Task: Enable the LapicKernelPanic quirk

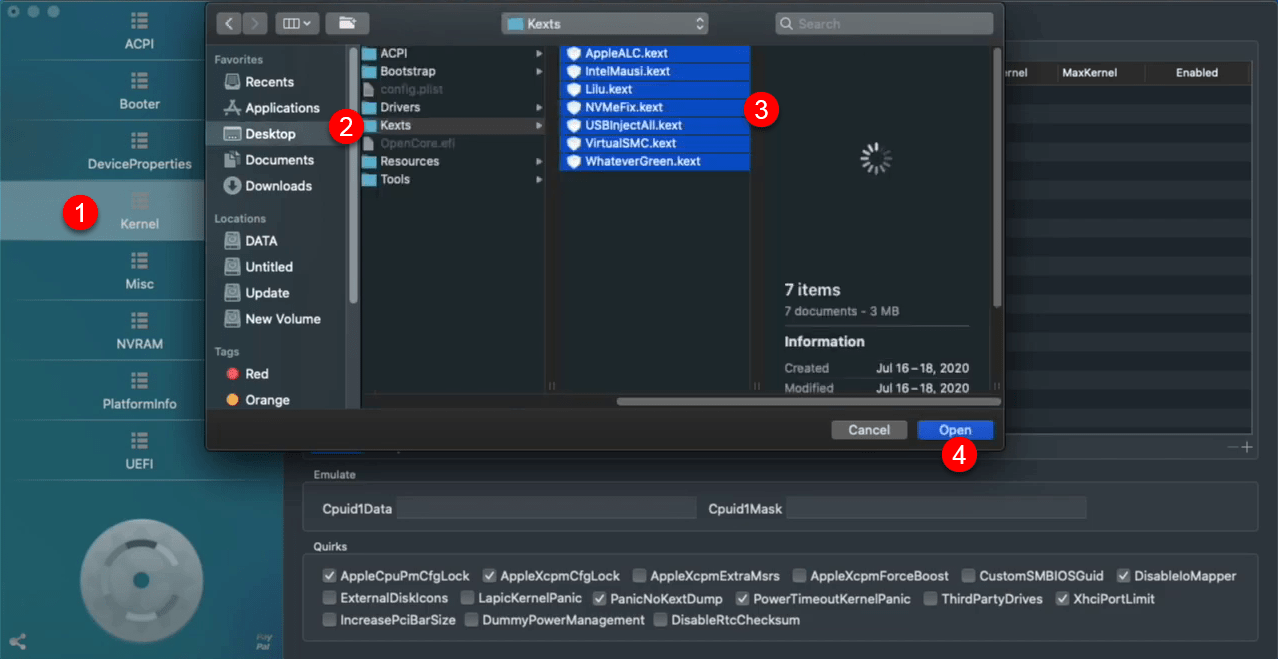Action: tap(468, 599)
